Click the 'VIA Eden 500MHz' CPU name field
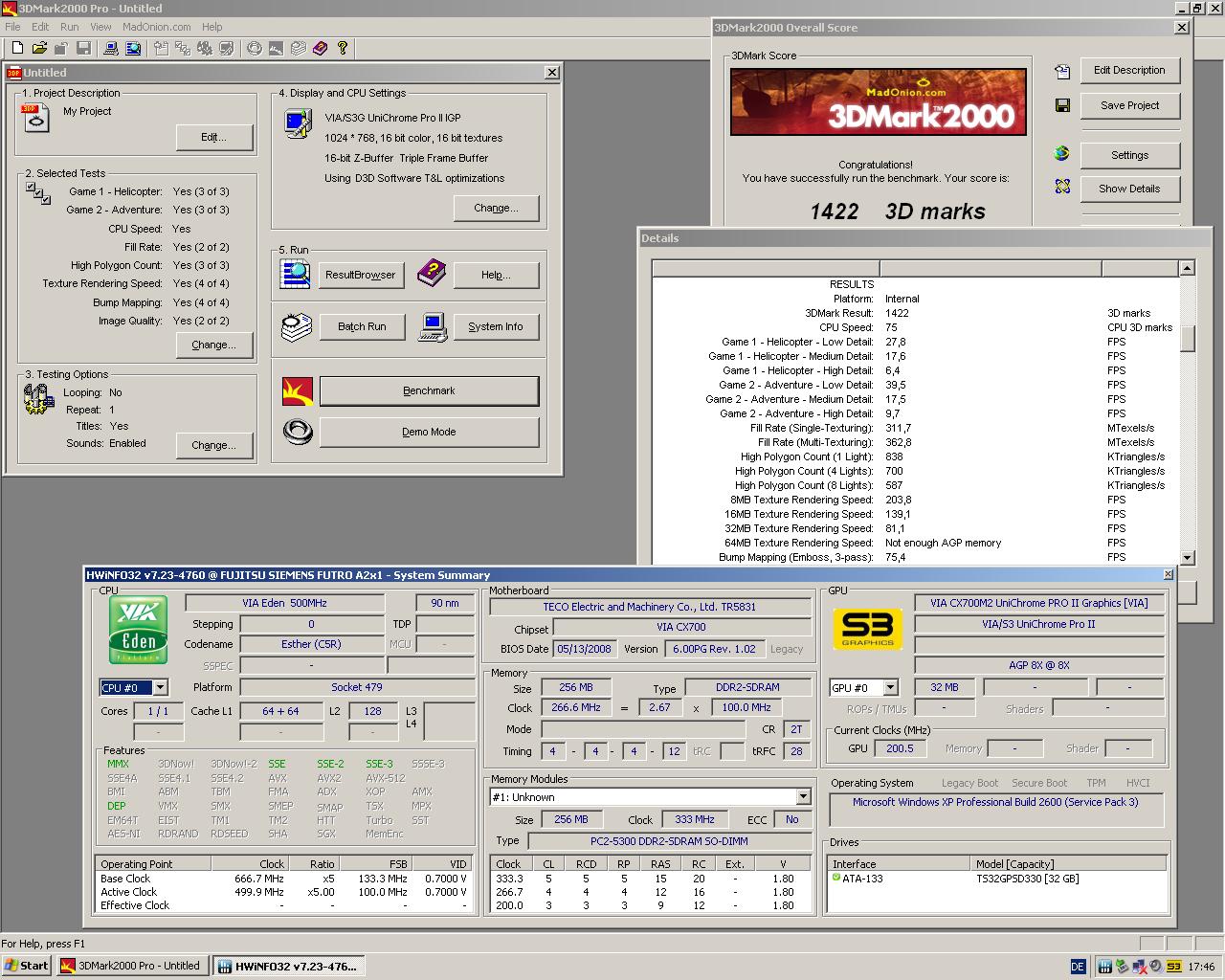The image size is (1225, 980). tap(284, 603)
